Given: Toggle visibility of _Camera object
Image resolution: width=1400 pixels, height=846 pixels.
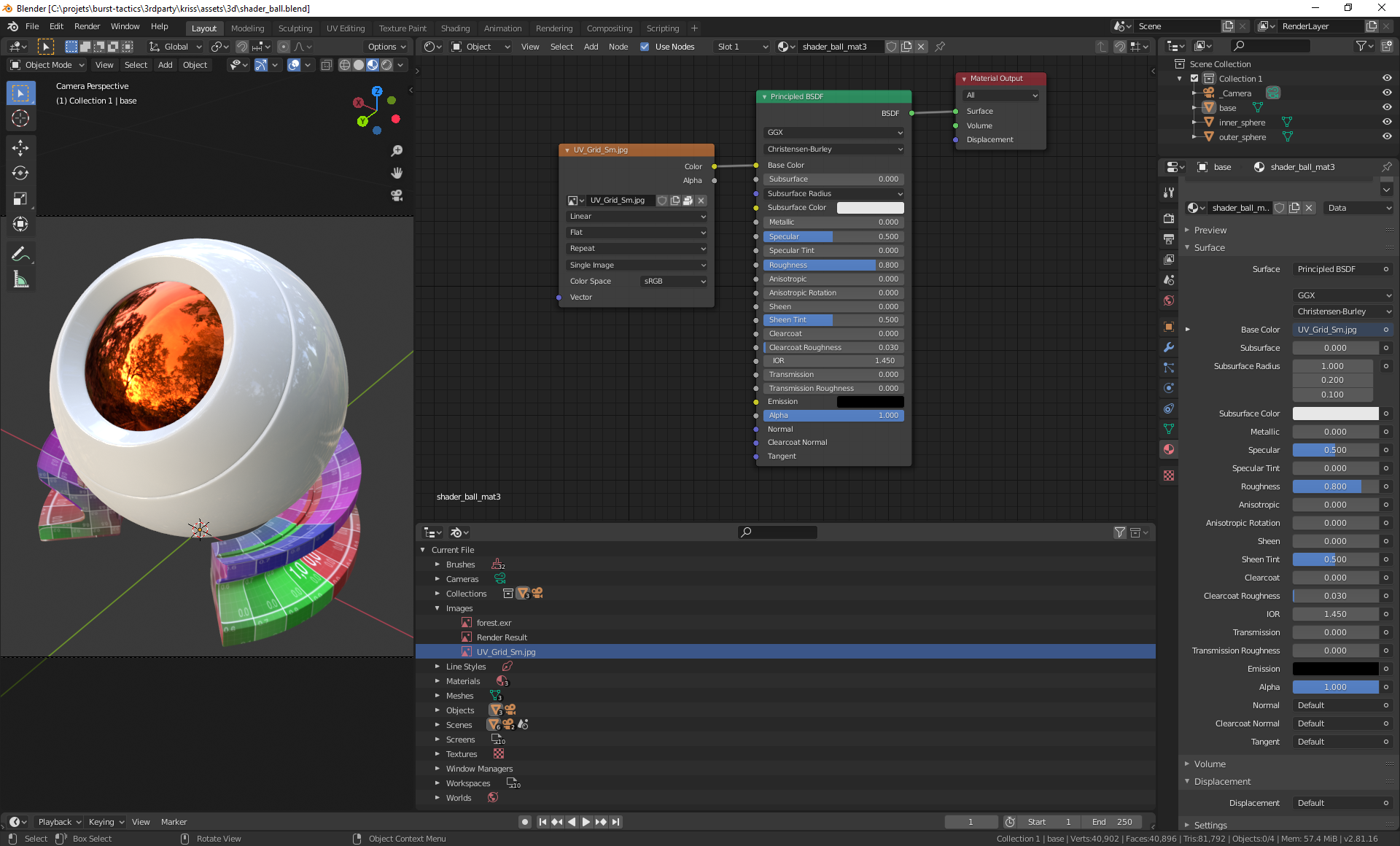Looking at the screenshot, I should pyautogui.click(x=1387, y=93).
